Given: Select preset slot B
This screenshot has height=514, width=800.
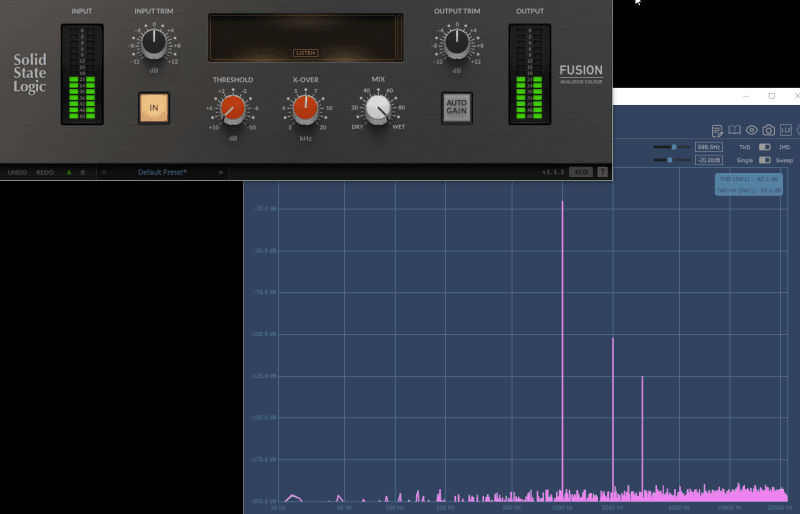Looking at the screenshot, I should pyautogui.click(x=83, y=173).
